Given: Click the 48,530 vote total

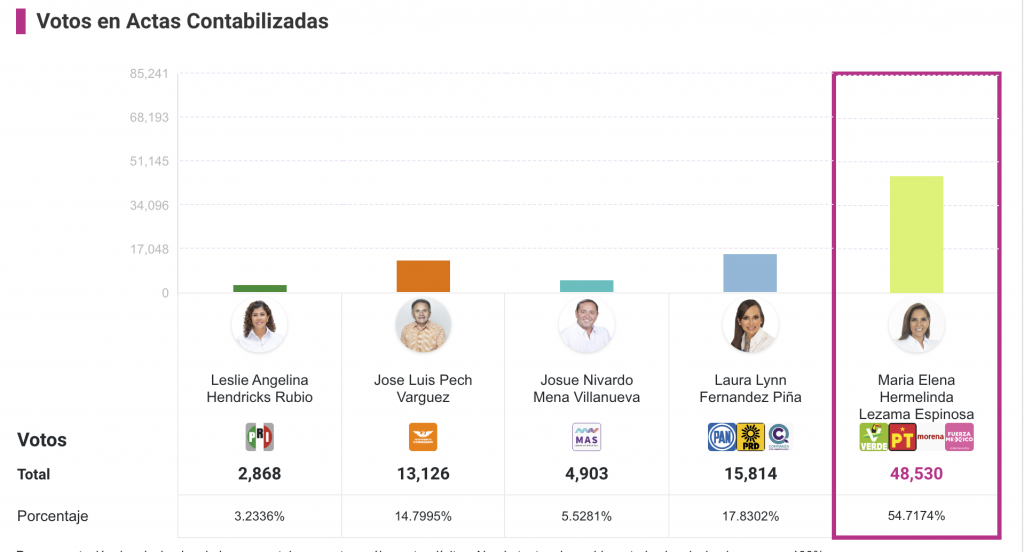Looking at the screenshot, I should [x=916, y=474].
